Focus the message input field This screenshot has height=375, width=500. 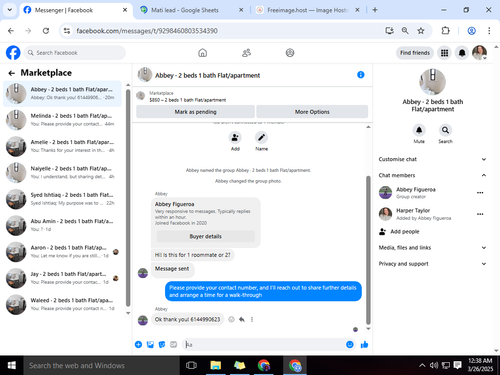point(263,344)
